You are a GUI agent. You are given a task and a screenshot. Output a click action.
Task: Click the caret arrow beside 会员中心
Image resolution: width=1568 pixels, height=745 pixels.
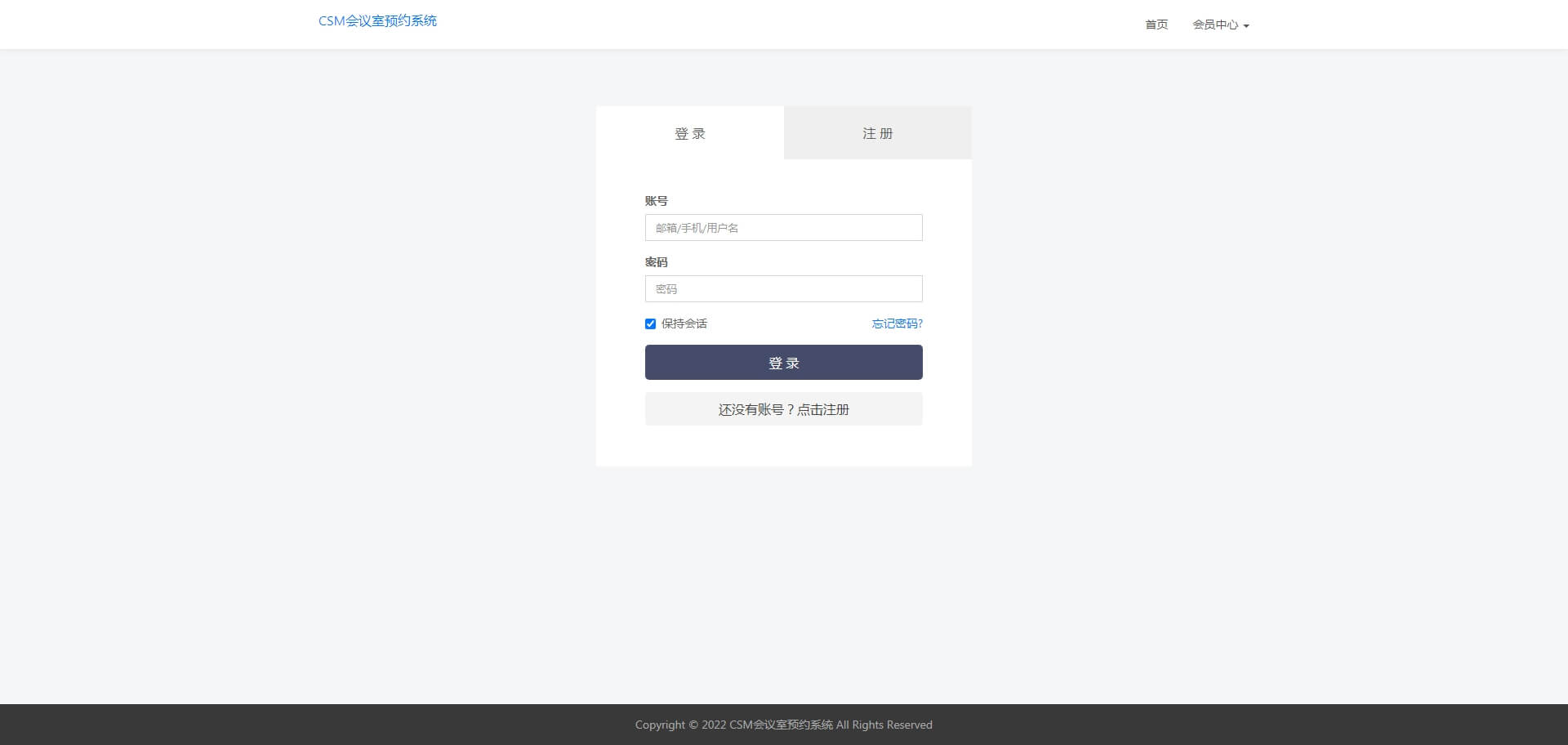pyautogui.click(x=1246, y=26)
